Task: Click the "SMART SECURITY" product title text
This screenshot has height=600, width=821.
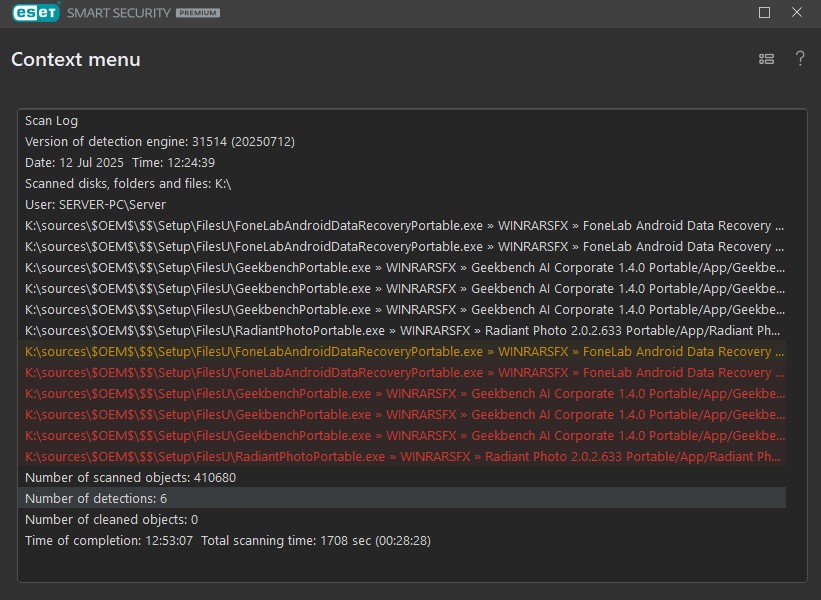Action: pyautogui.click(x=119, y=13)
